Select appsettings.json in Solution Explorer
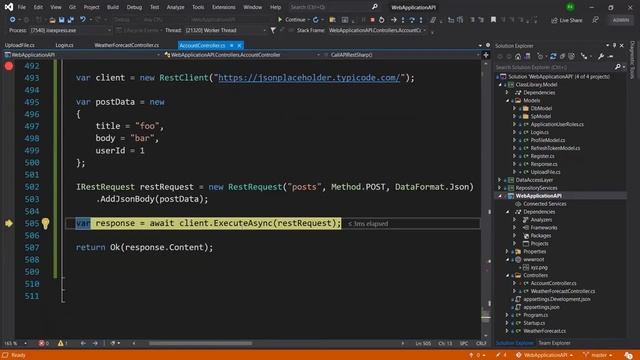 [x=541, y=307]
